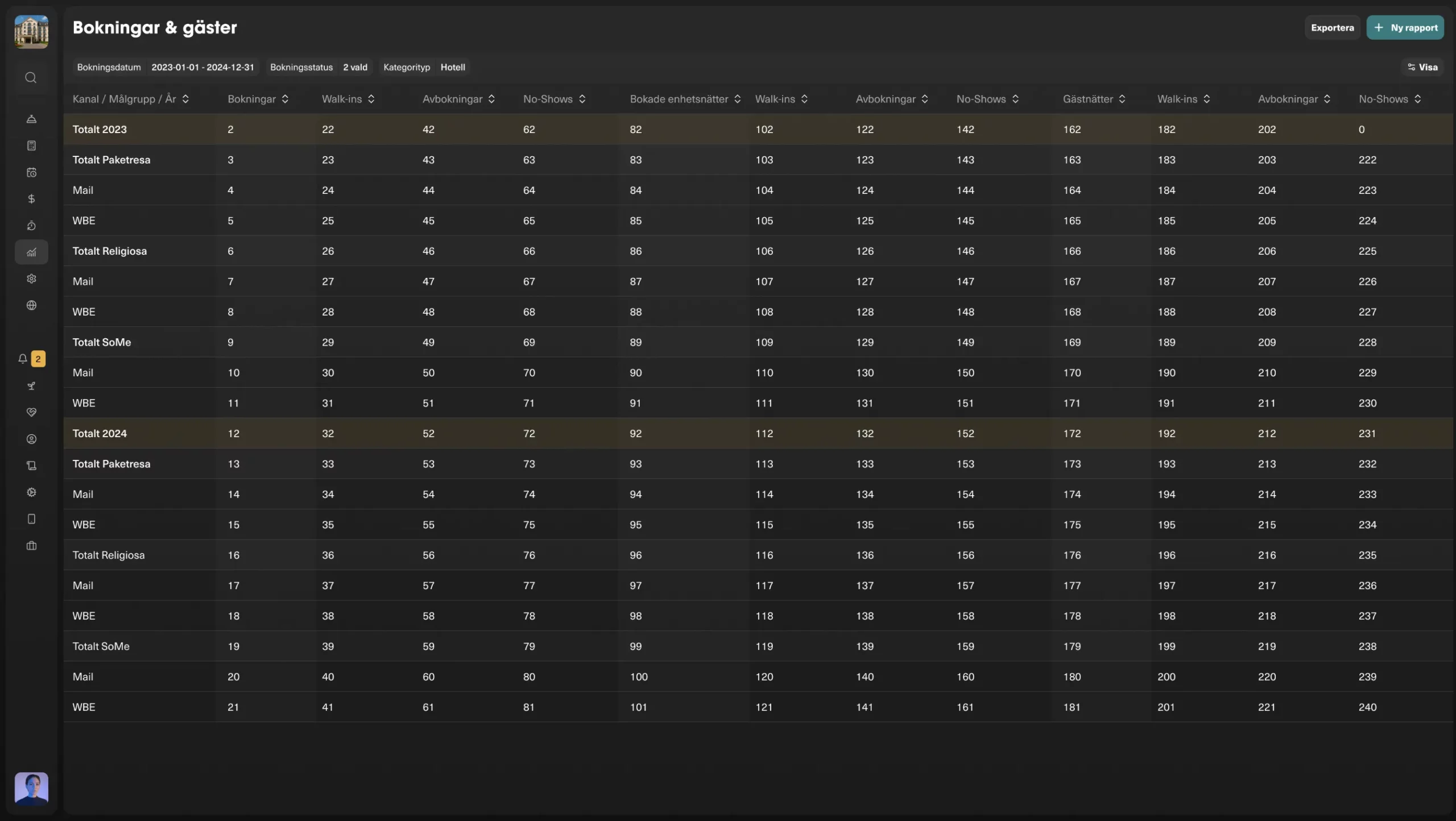Open the dollar finance sidebar icon

31,199
